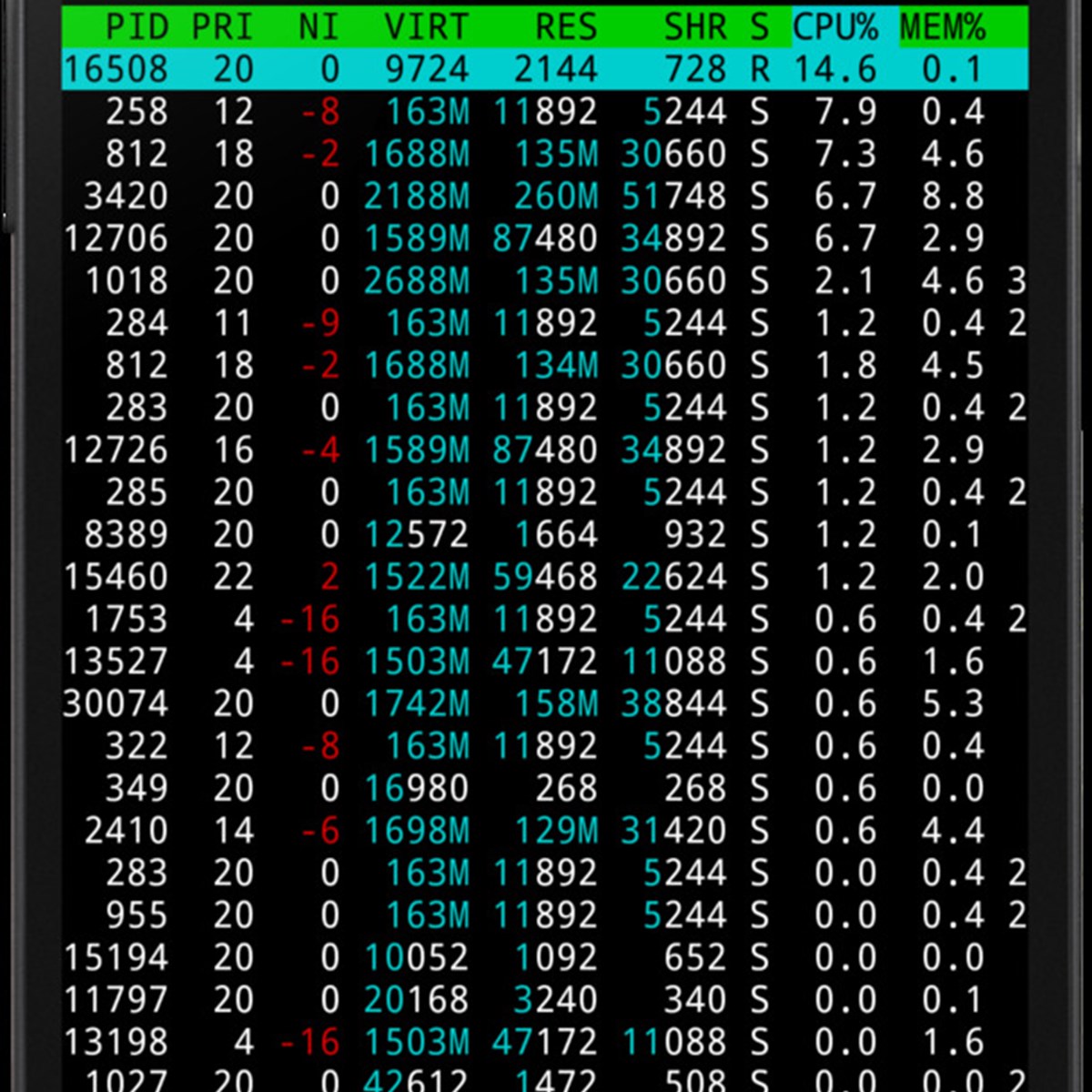
Task: Choose the process with PID 3420
Action: tap(544, 197)
